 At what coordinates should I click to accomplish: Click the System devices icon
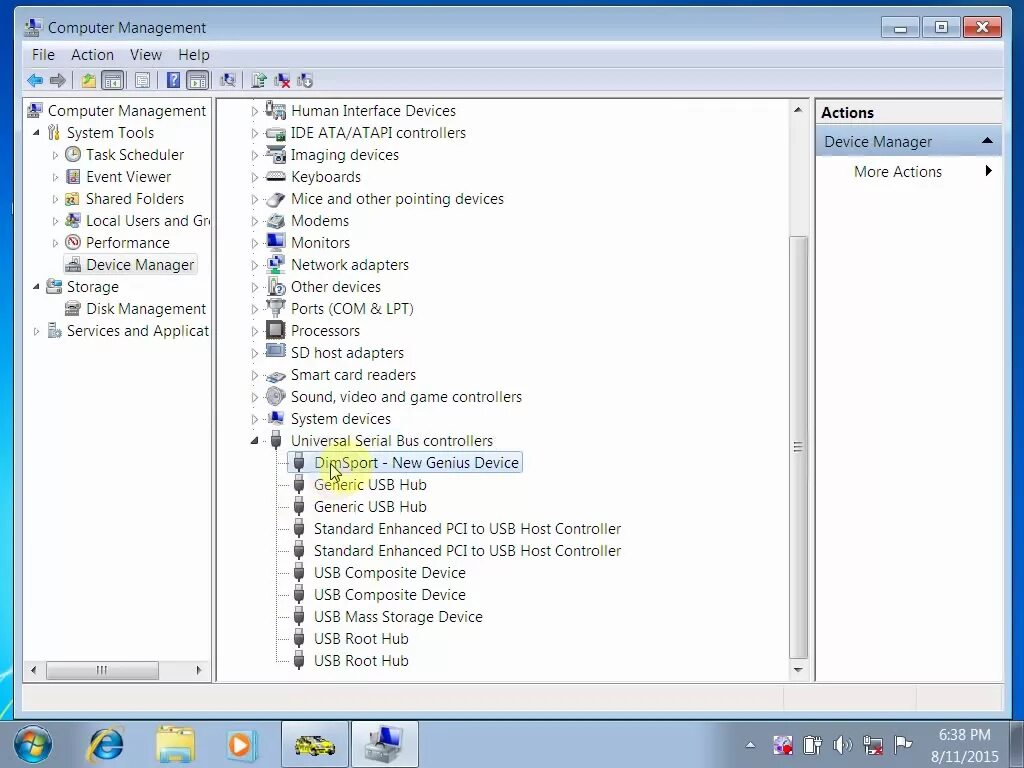(276, 418)
